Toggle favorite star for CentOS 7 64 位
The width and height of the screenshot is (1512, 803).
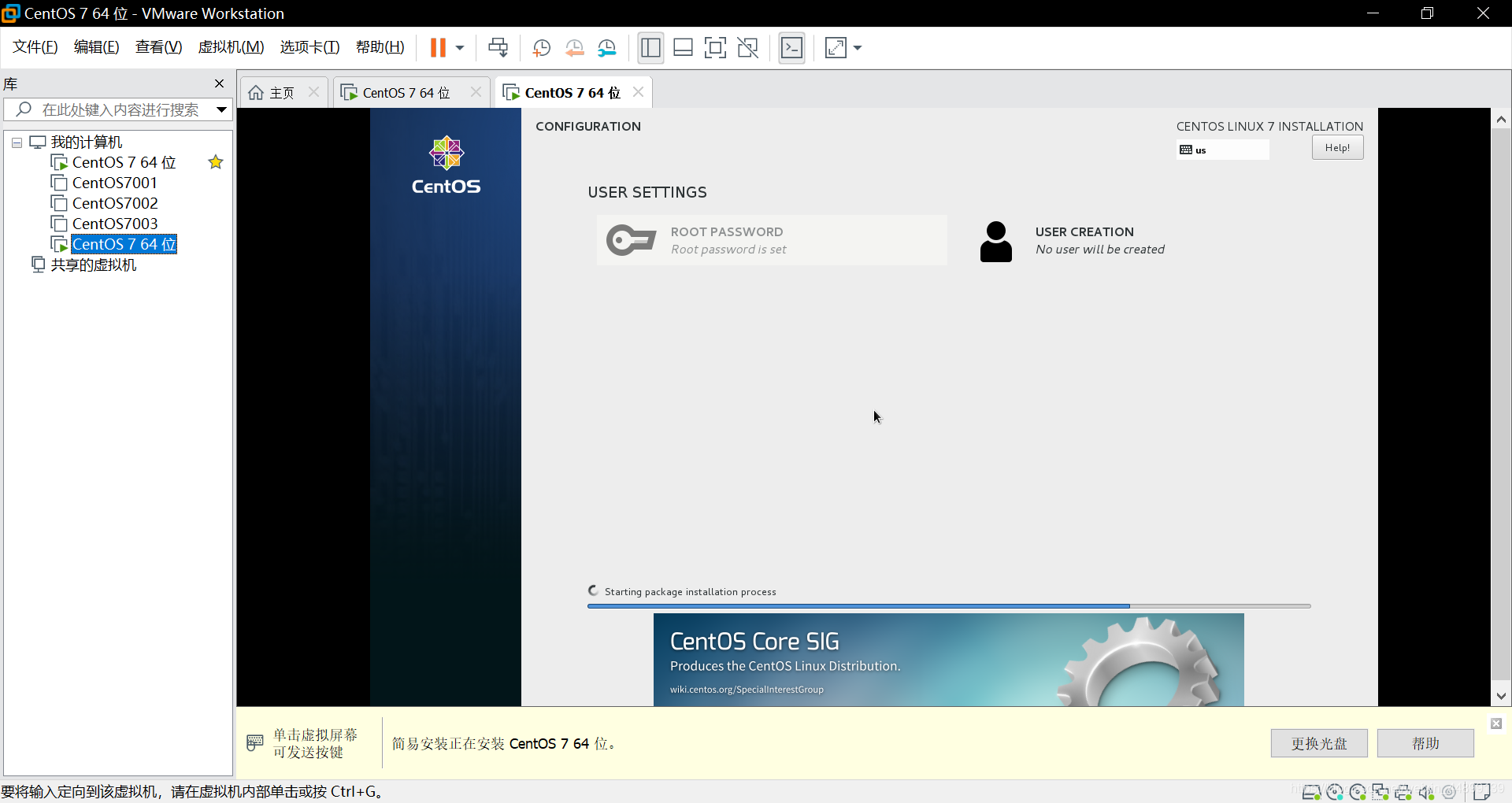click(216, 162)
